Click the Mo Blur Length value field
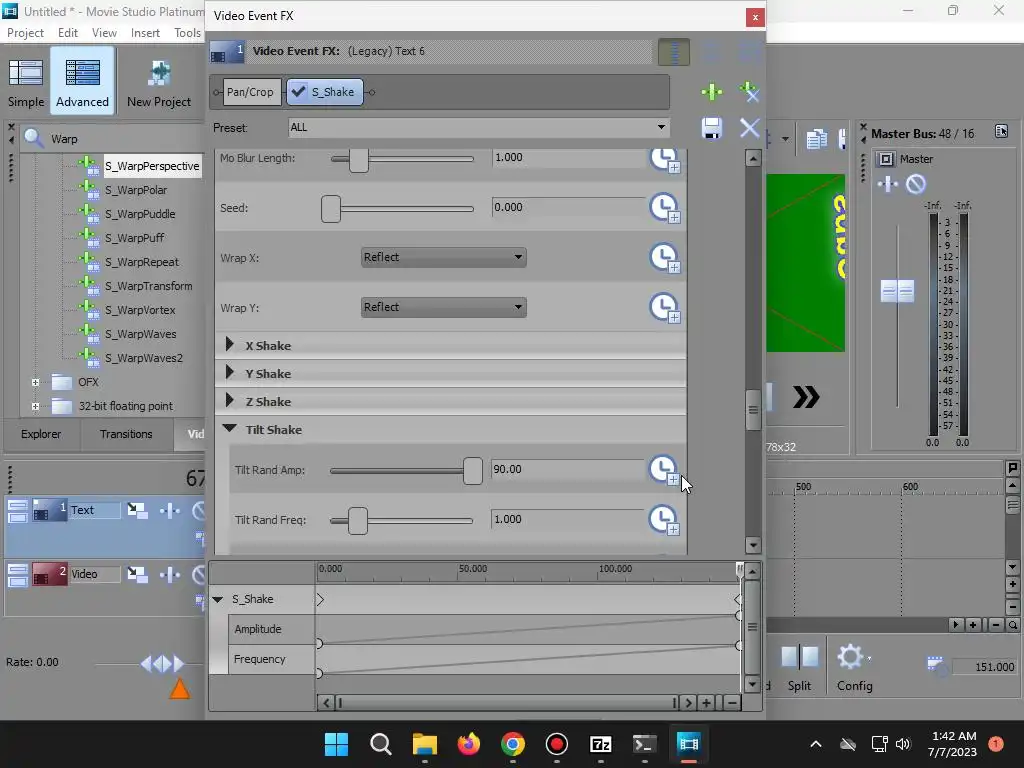Screen dimensions: 1024x768 (567, 157)
